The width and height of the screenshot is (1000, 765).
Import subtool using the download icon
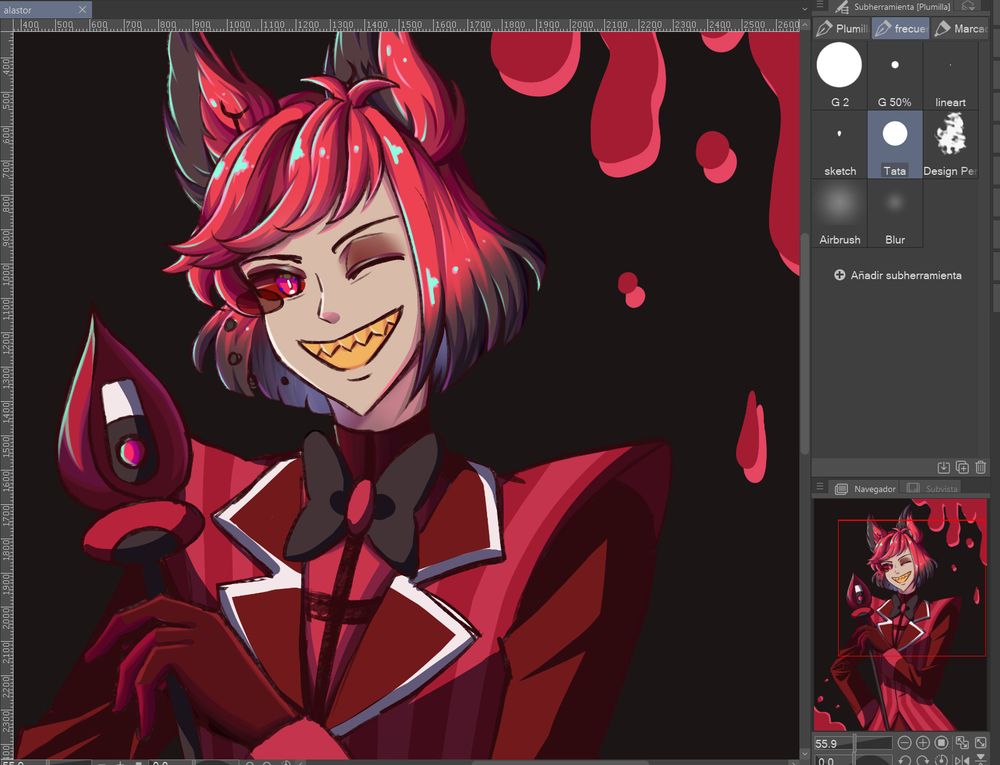tap(944, 467)
